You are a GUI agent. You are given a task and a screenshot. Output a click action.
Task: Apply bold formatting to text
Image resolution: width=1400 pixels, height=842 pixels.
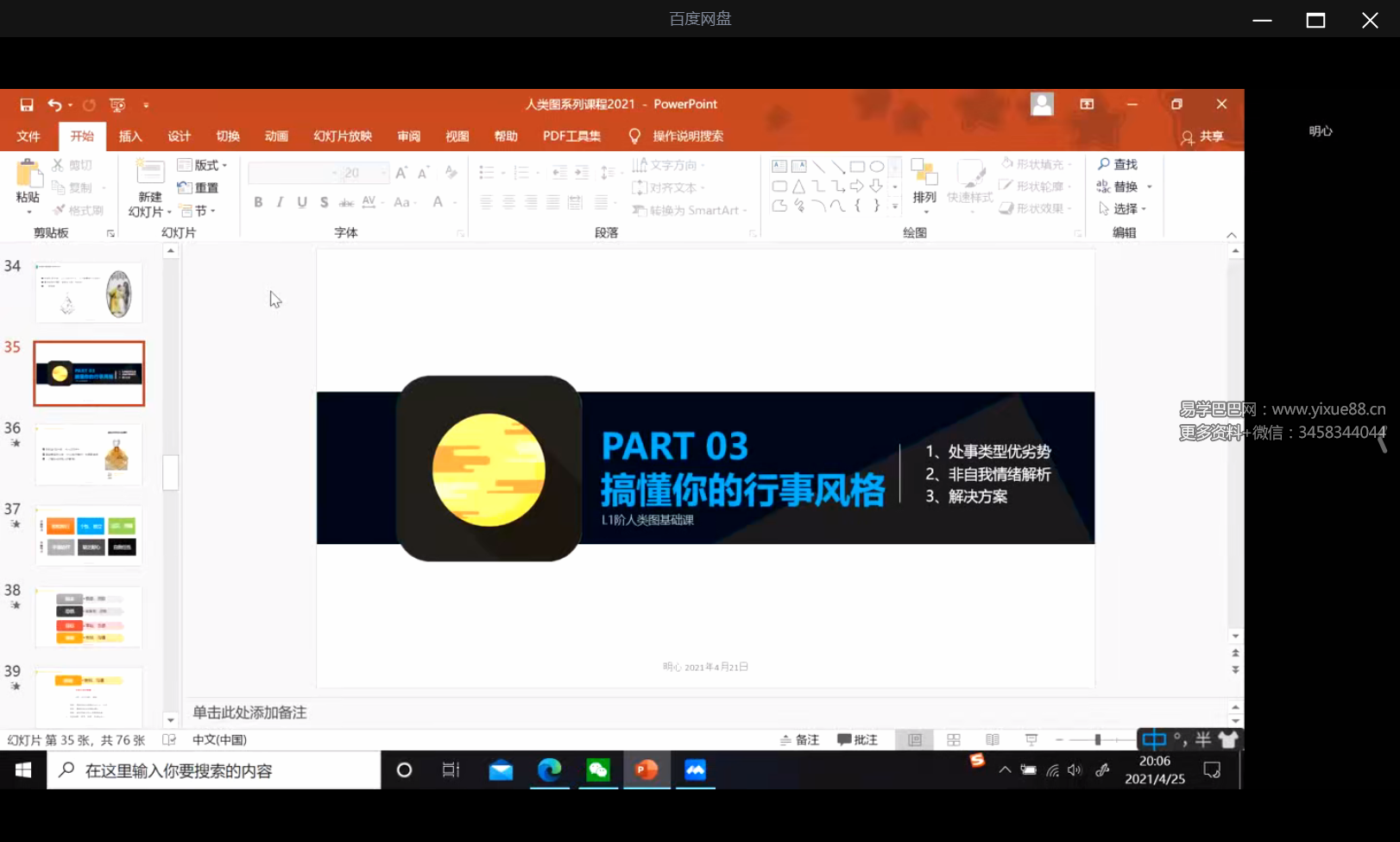257,202
